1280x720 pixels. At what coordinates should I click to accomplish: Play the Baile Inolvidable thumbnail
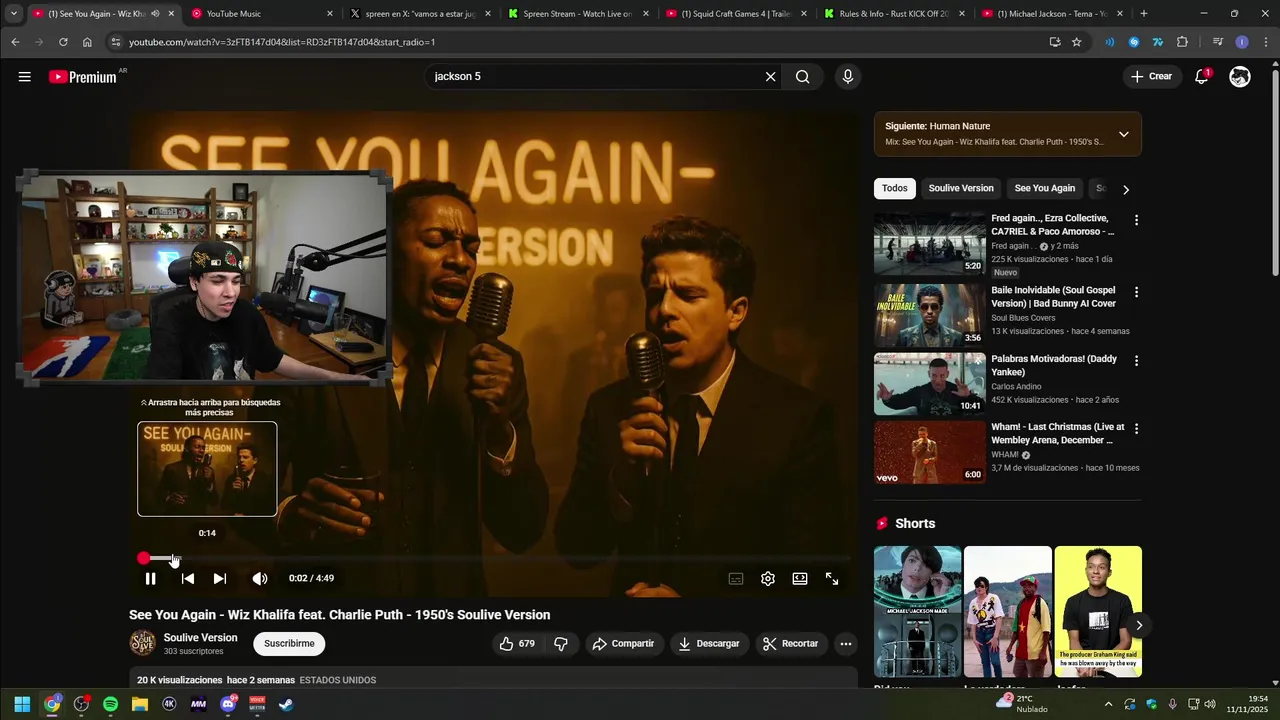930,315
